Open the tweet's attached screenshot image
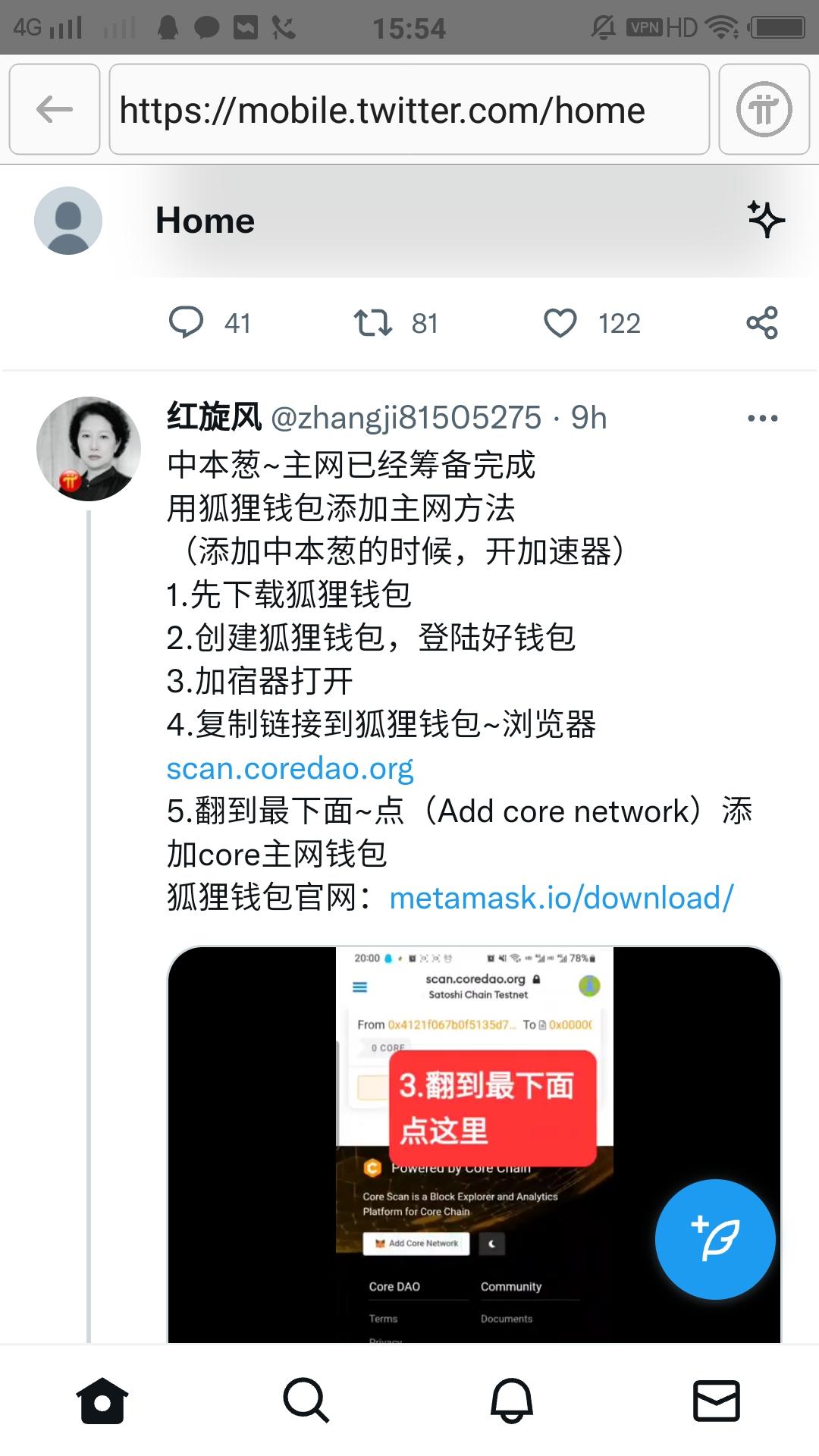 tap(474, 1144)
